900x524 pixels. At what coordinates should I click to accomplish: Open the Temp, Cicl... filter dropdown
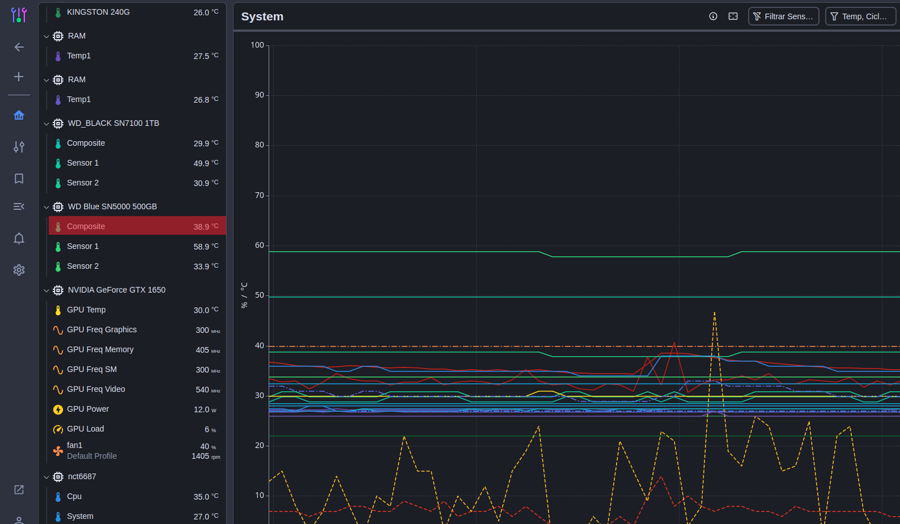point(860,17)
